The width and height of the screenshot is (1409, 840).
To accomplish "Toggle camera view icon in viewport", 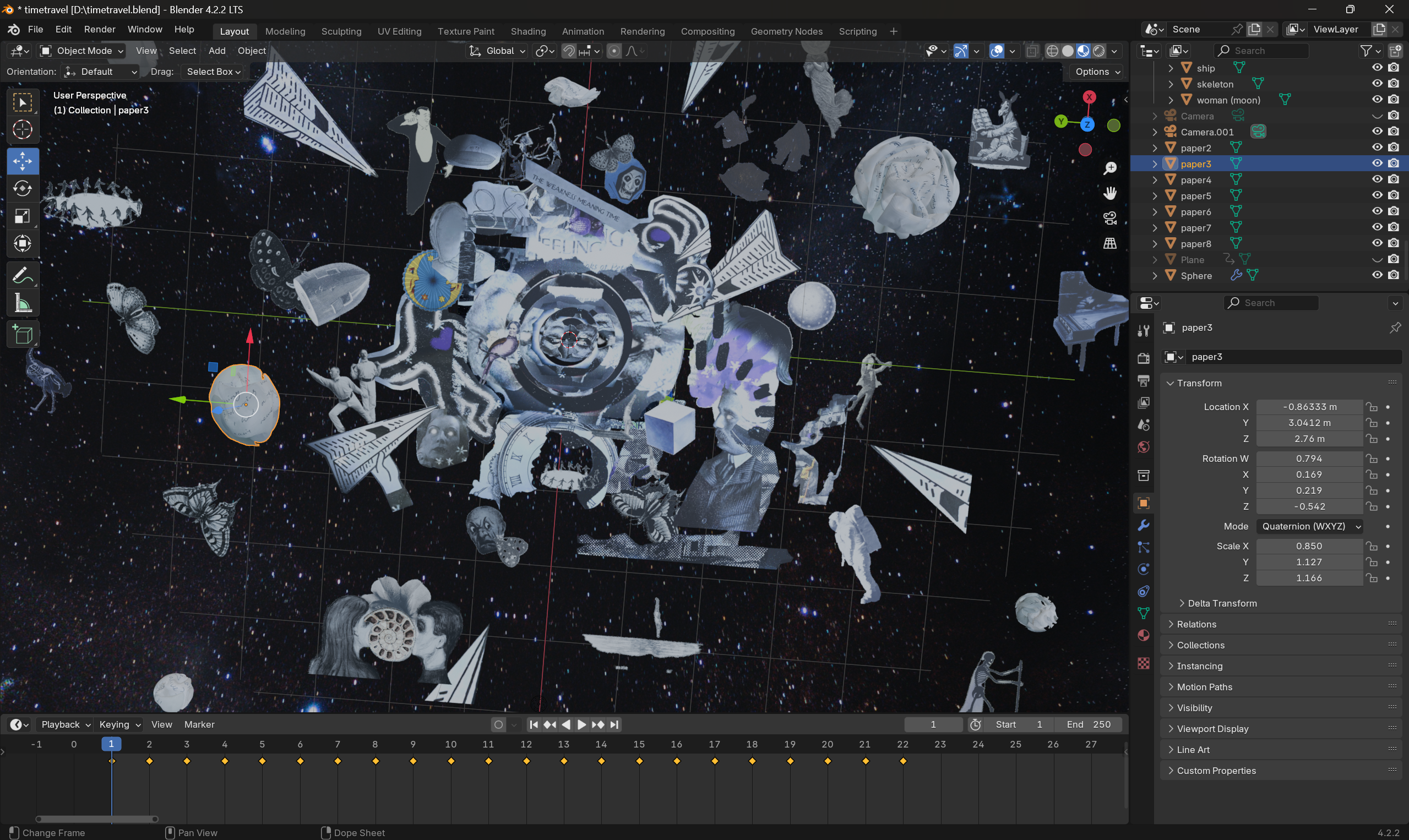I will click(x=1109, y=218).
